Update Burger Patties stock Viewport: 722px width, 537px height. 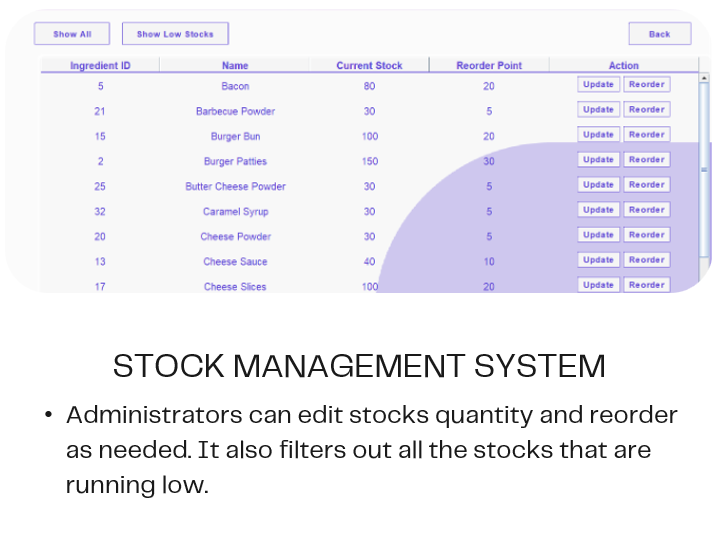(x=598, y=160)
